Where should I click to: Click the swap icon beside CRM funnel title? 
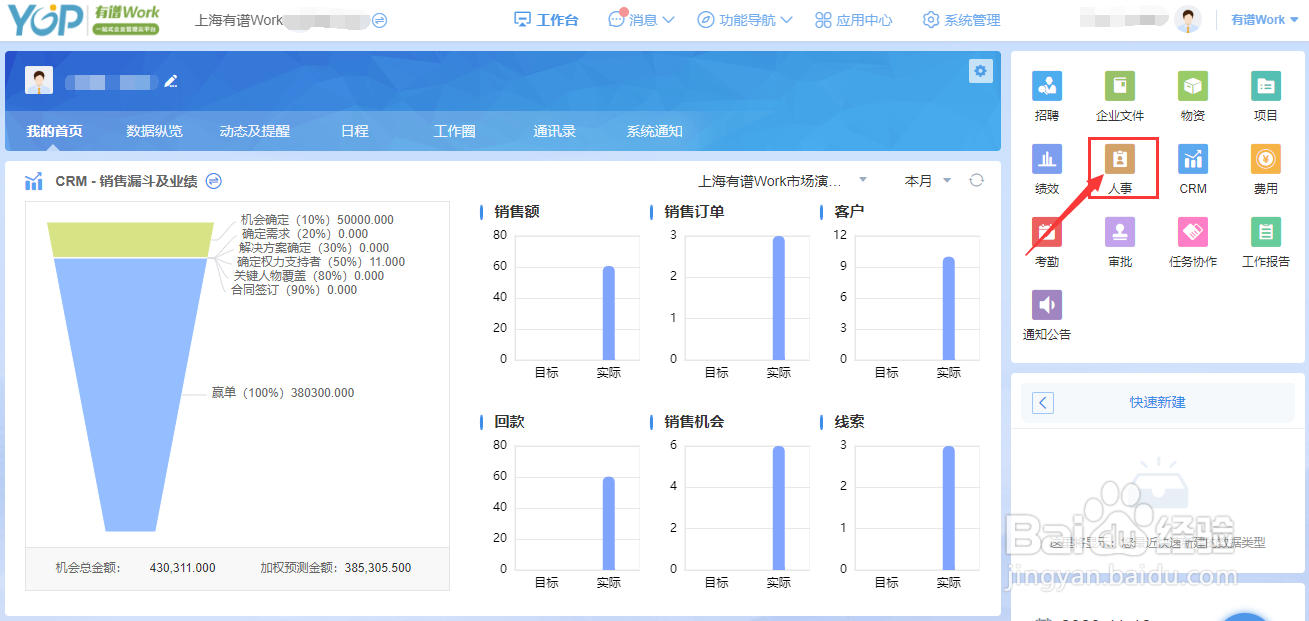pos(213,181)
